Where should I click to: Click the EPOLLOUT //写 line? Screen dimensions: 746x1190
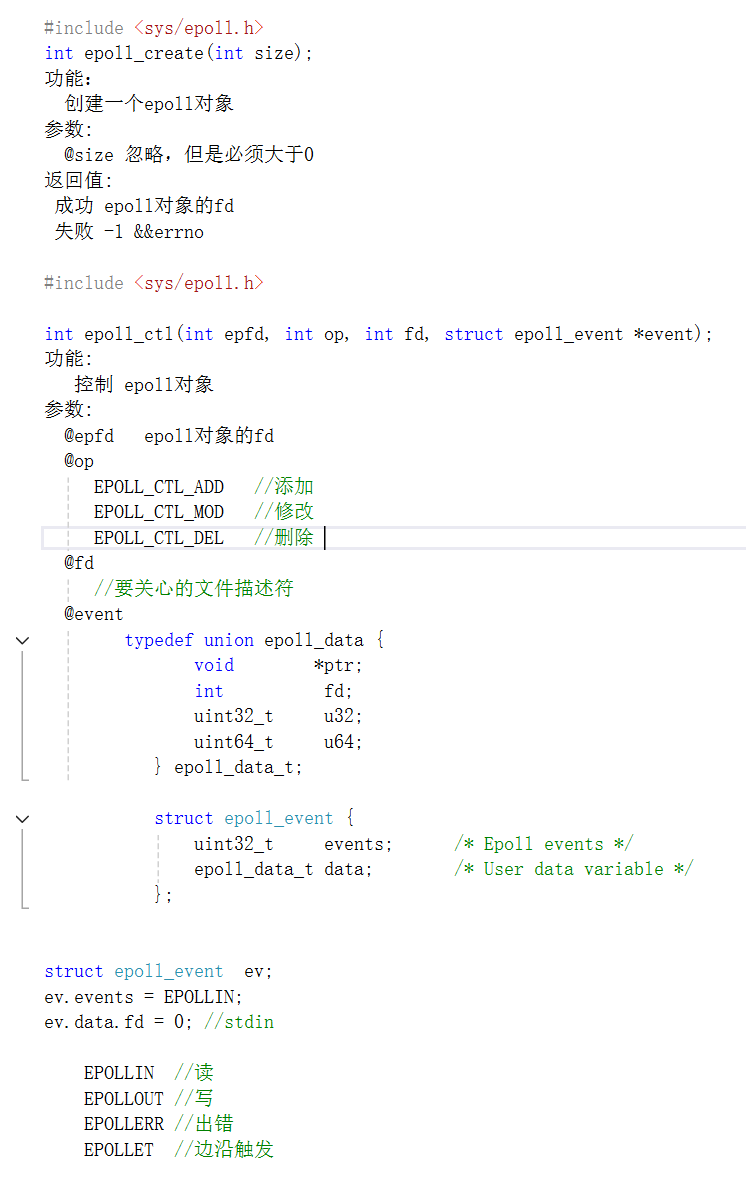[149, 1099]
